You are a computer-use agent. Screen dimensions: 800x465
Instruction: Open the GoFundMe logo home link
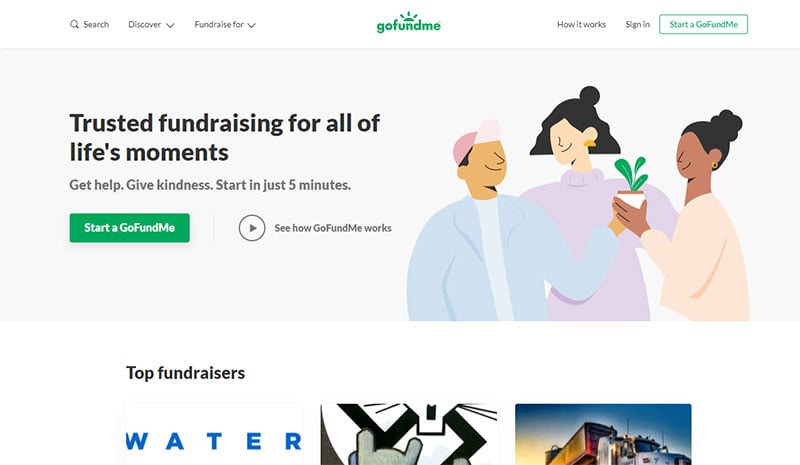point(408,22)
